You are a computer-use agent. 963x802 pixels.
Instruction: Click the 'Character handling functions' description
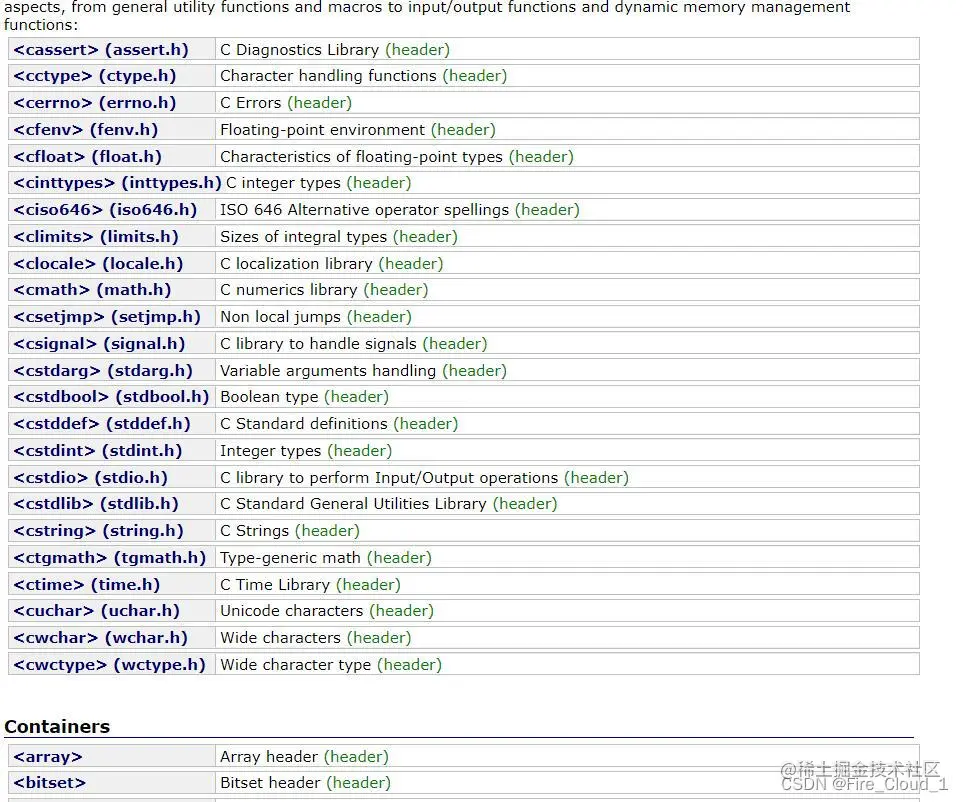pyautogui.click(x=329, y=76)
